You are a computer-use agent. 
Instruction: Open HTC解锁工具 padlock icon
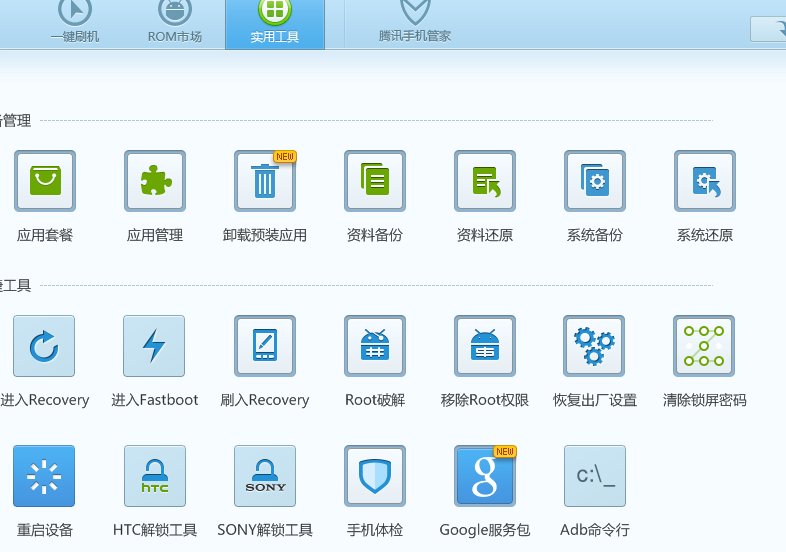[x=155, y=477]
